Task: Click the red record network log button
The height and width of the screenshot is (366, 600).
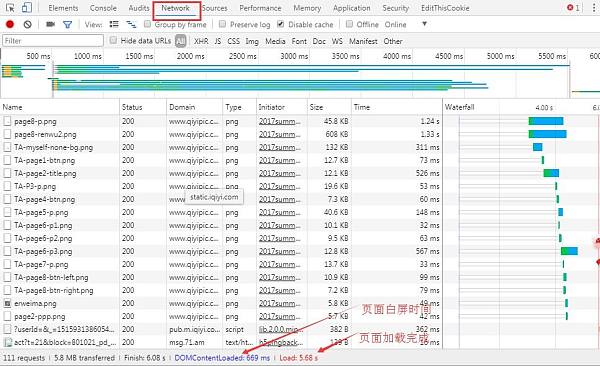Action: [x=10, y=25]
